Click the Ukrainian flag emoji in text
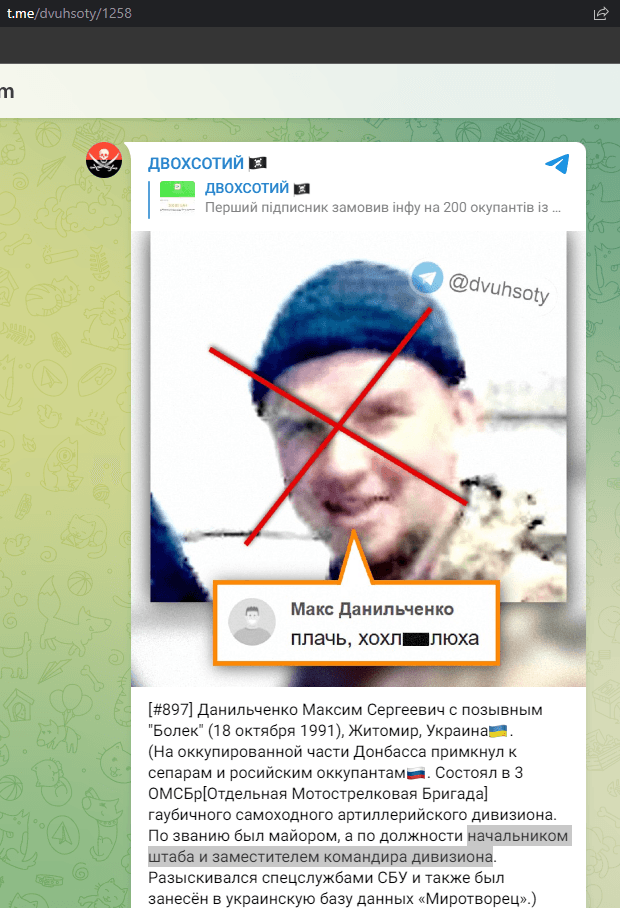 click(498, 731)
